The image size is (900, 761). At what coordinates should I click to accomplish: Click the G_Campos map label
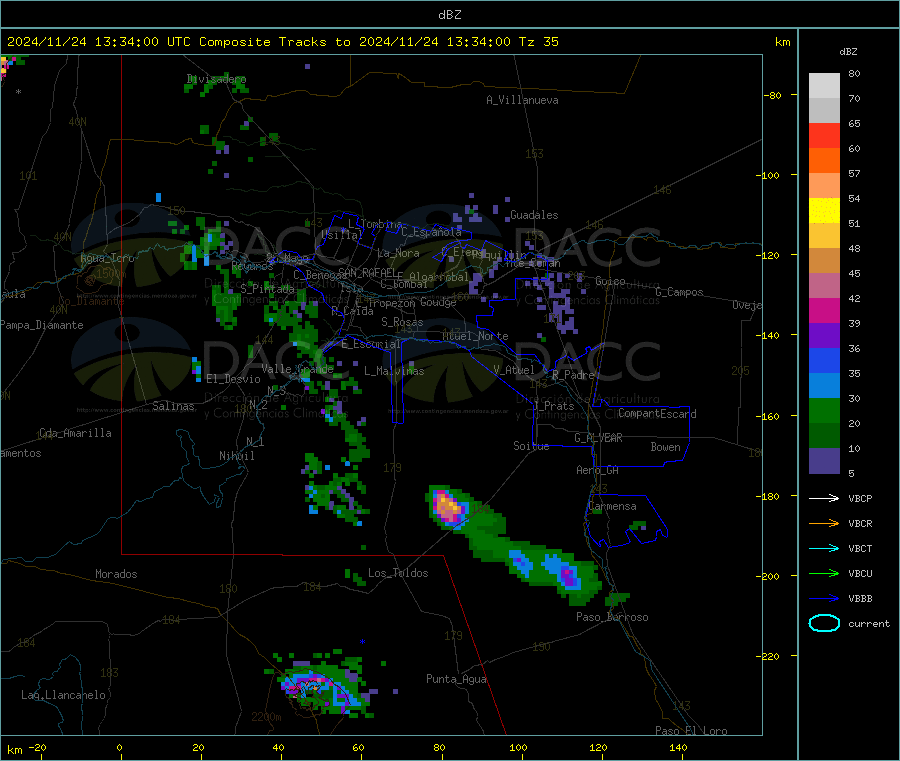pos(679,292)
